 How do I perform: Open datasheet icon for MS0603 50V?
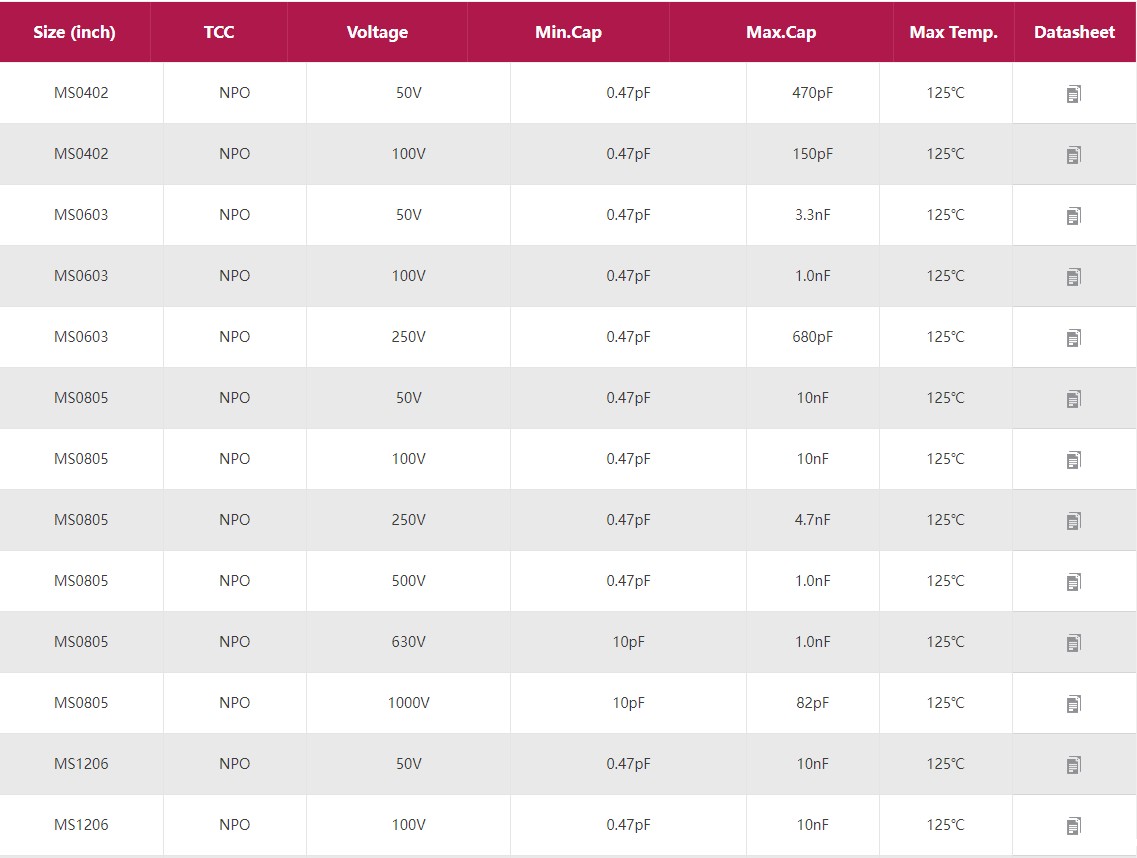[1073, 216]
